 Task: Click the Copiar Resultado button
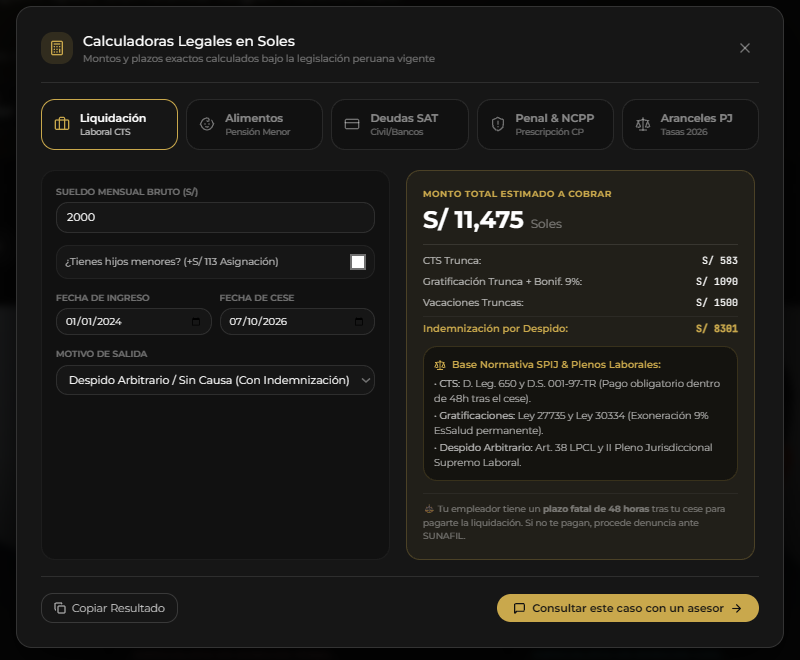click(x=109, y=608)
